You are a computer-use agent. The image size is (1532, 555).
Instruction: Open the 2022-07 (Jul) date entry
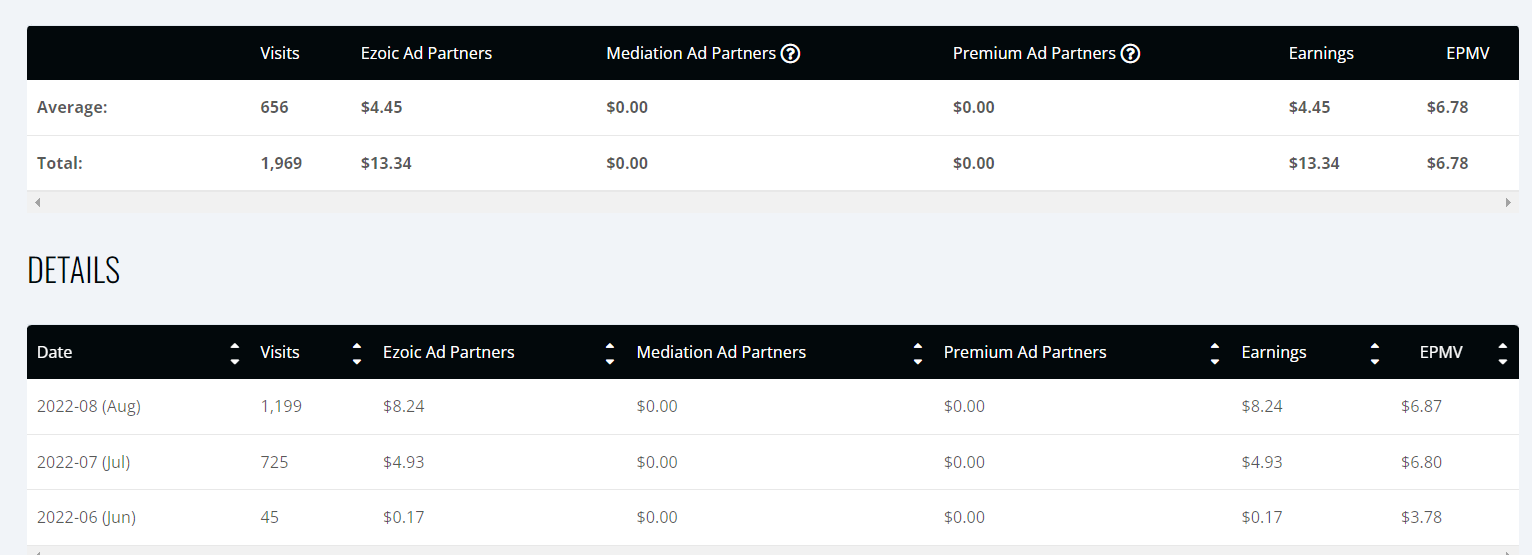[84, 462]
